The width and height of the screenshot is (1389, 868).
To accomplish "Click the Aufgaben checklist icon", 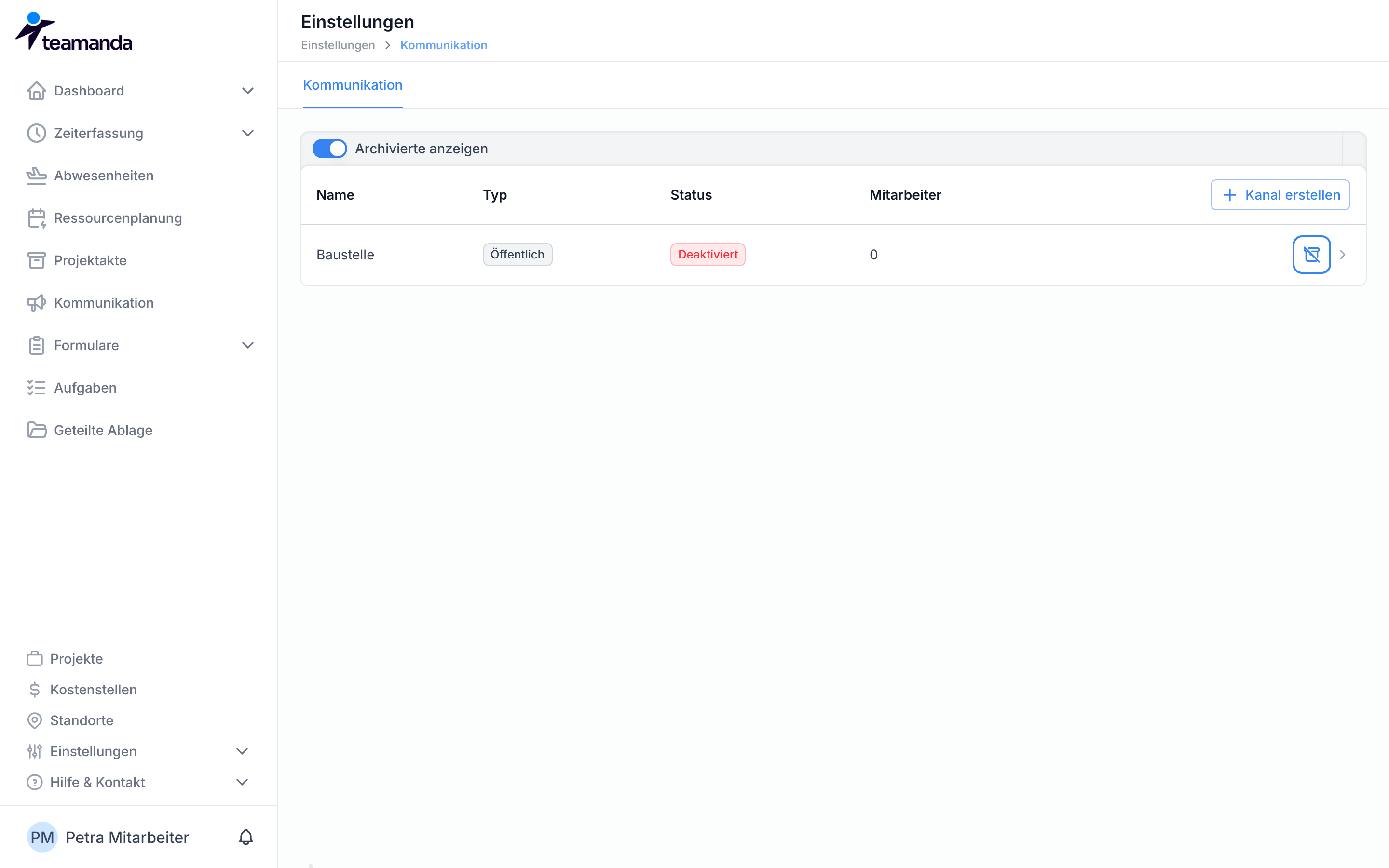I will 36,388.
